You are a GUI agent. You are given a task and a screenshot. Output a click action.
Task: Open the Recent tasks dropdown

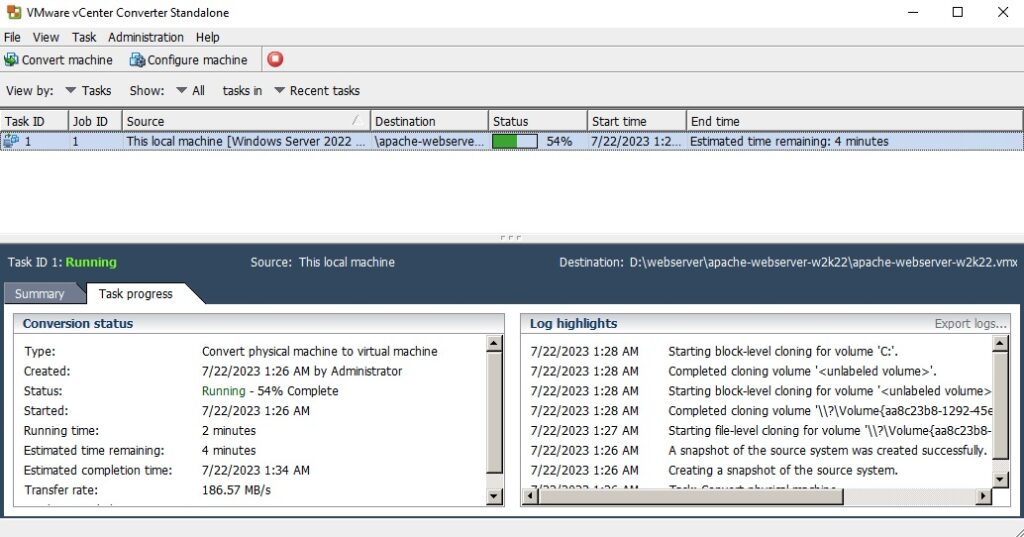(317, 91)
